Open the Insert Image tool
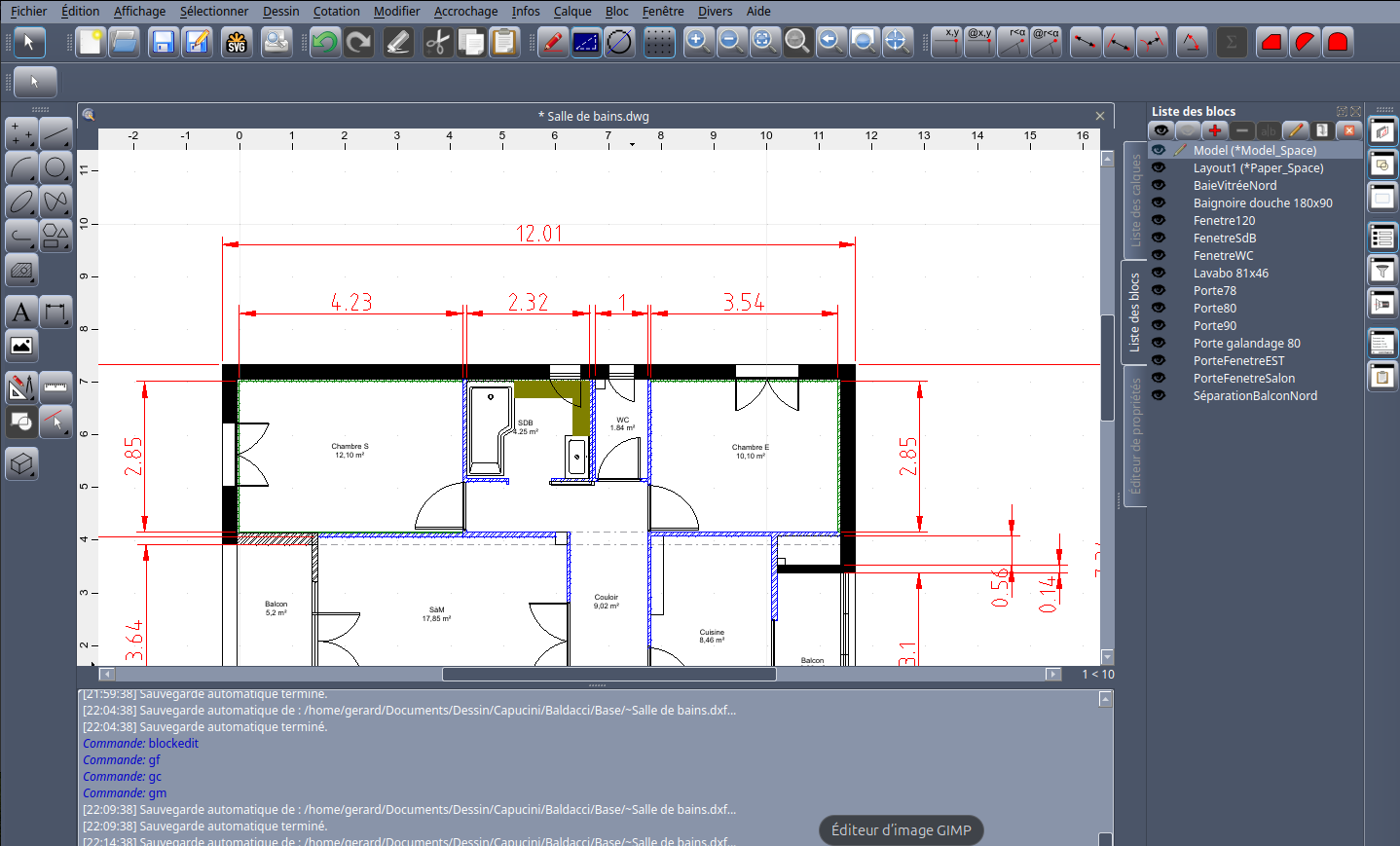This screenshot has width=1400, height=846. pyautogui.click(x=21, y=346)
